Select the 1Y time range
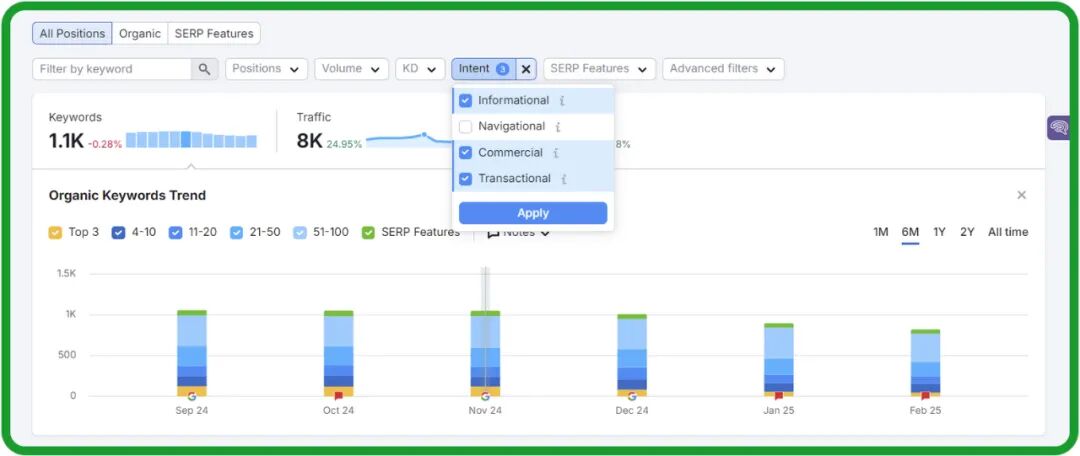Viewport: 1080px width, 456px height. (x=939, y=232)
